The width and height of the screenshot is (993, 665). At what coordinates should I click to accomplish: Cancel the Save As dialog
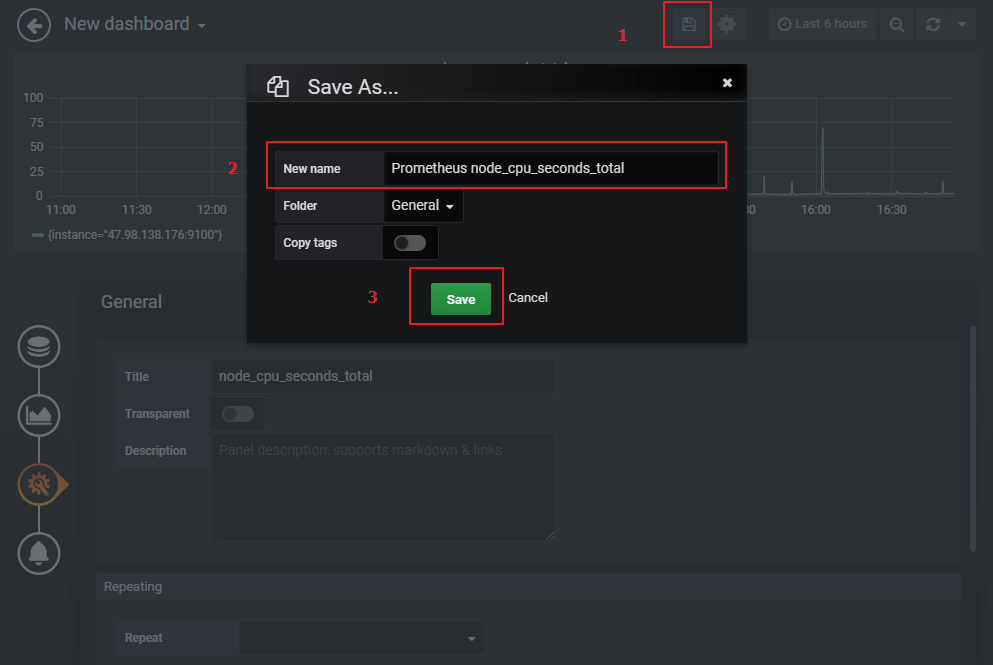(x=528, y=298)
